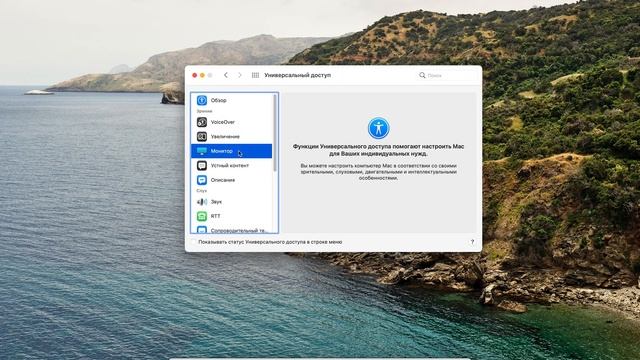Go forward with the right arrow

[x=240, y=75]
